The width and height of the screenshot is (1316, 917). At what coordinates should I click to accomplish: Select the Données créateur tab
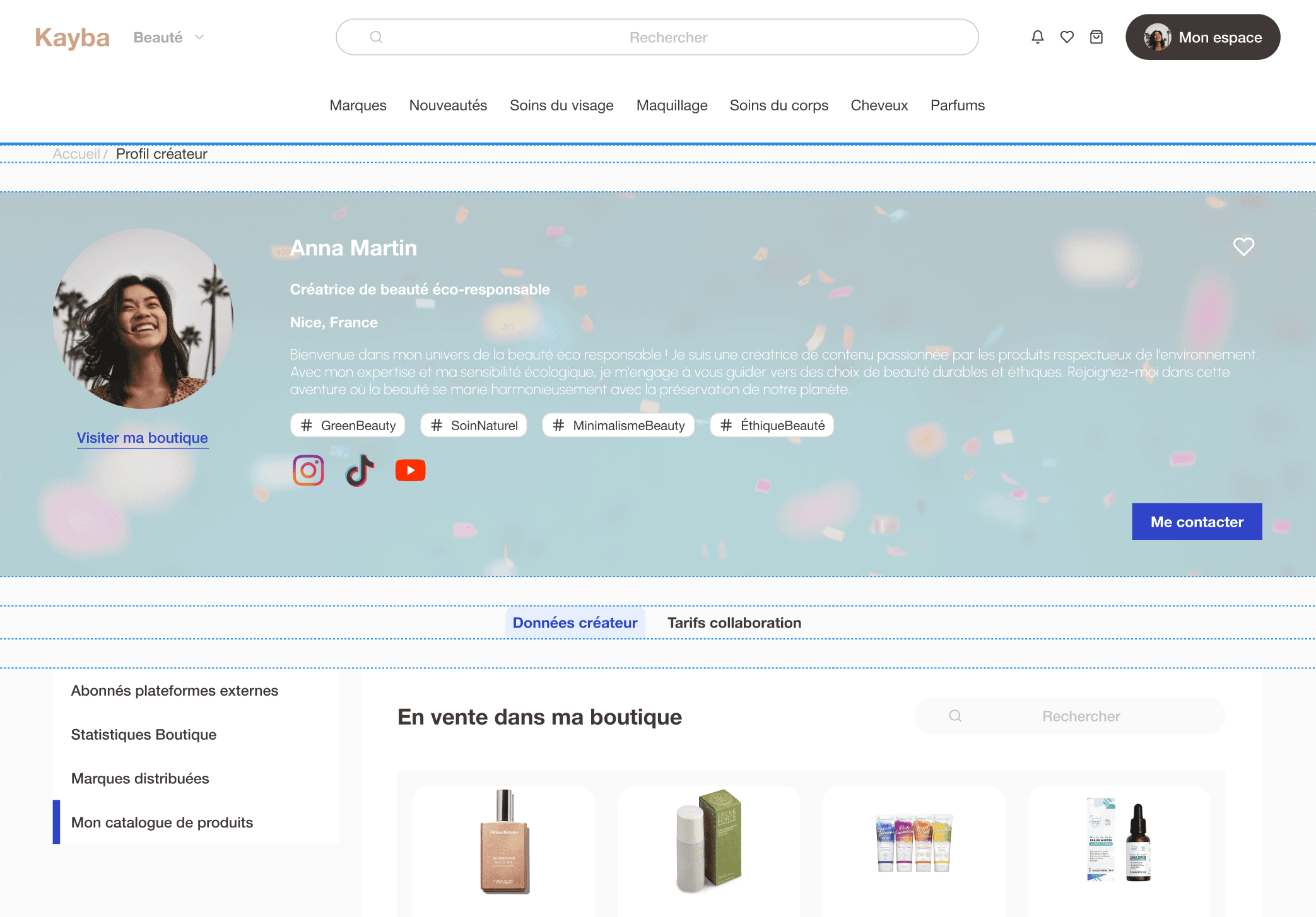[575, 622]
